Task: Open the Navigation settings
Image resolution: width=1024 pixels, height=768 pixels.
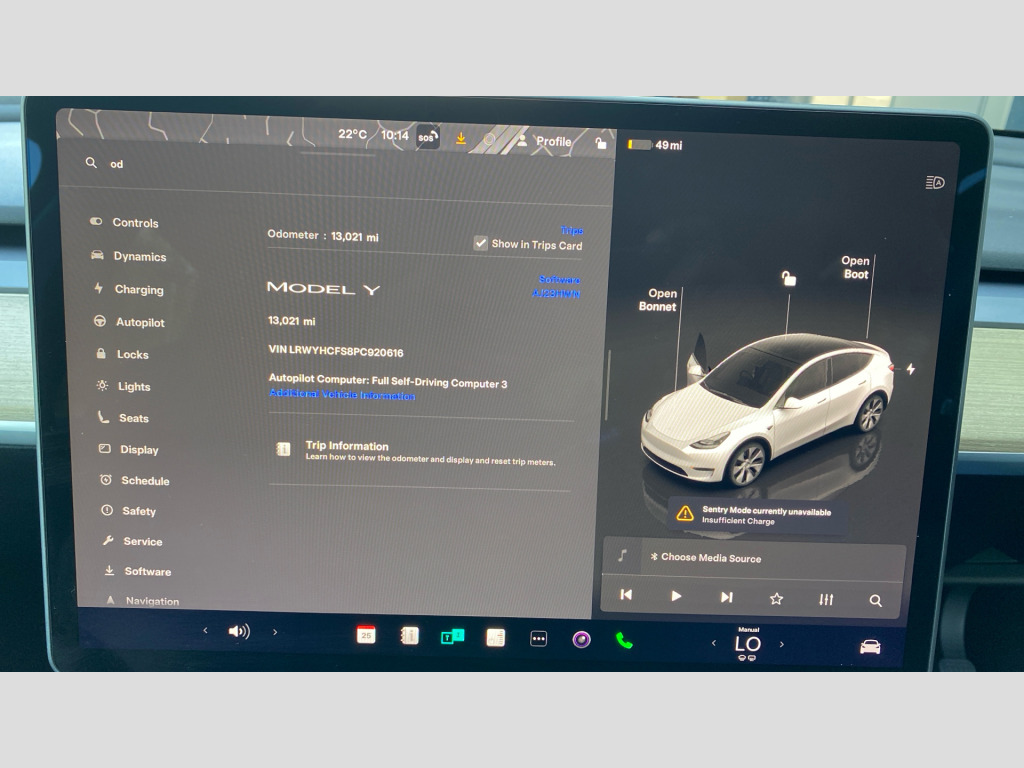Action: point(142,601)
